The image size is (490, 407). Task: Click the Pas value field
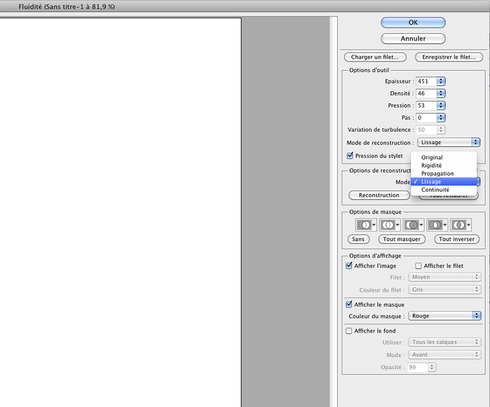coord(426,118)
